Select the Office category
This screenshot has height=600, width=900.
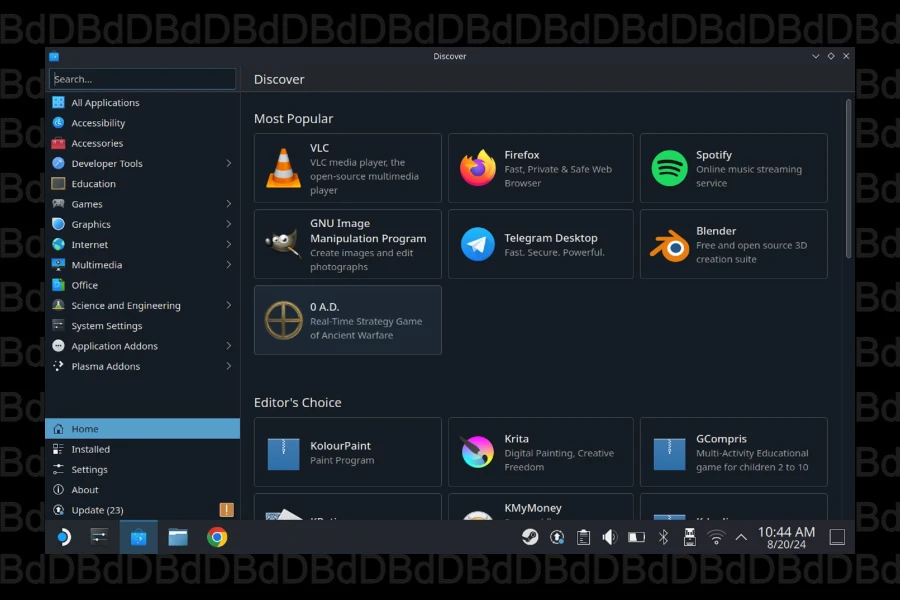click(142, 285)
